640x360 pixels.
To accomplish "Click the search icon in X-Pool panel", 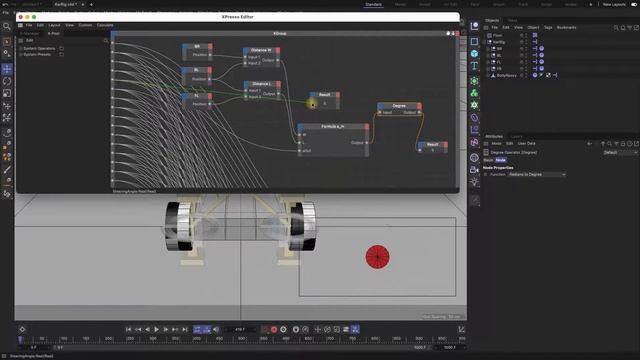I will click(x=106, y=41).
